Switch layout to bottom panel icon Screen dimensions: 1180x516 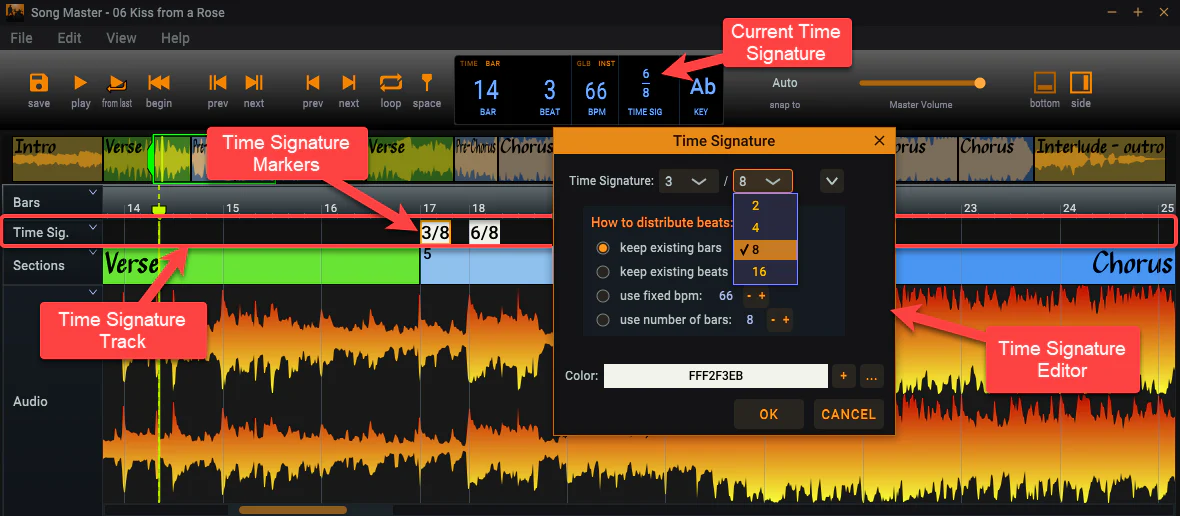point(1045,83)
